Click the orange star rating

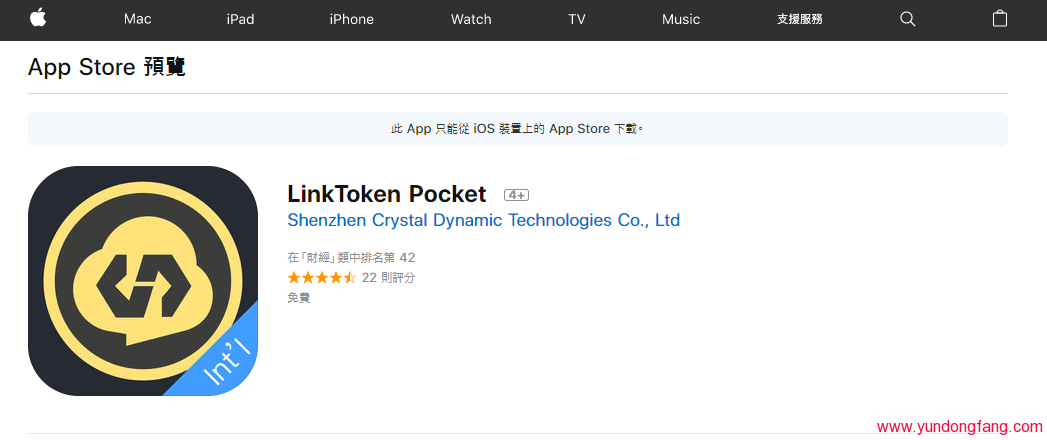(322, 278)
